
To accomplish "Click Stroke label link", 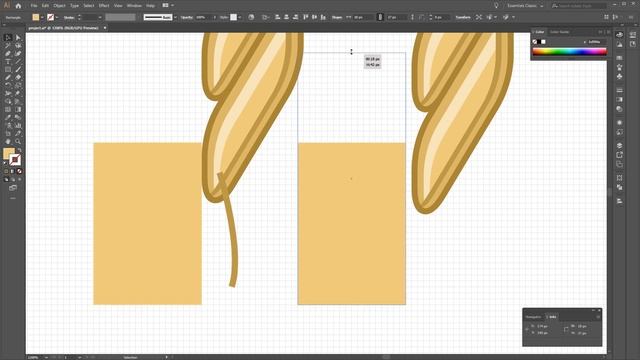I will [69, 17].
